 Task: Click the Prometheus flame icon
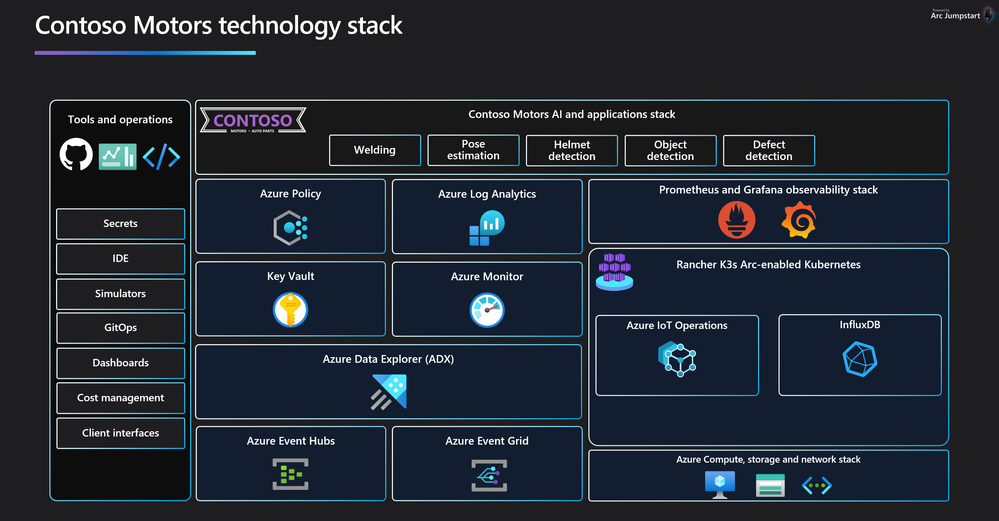click(x=737, y=220)
